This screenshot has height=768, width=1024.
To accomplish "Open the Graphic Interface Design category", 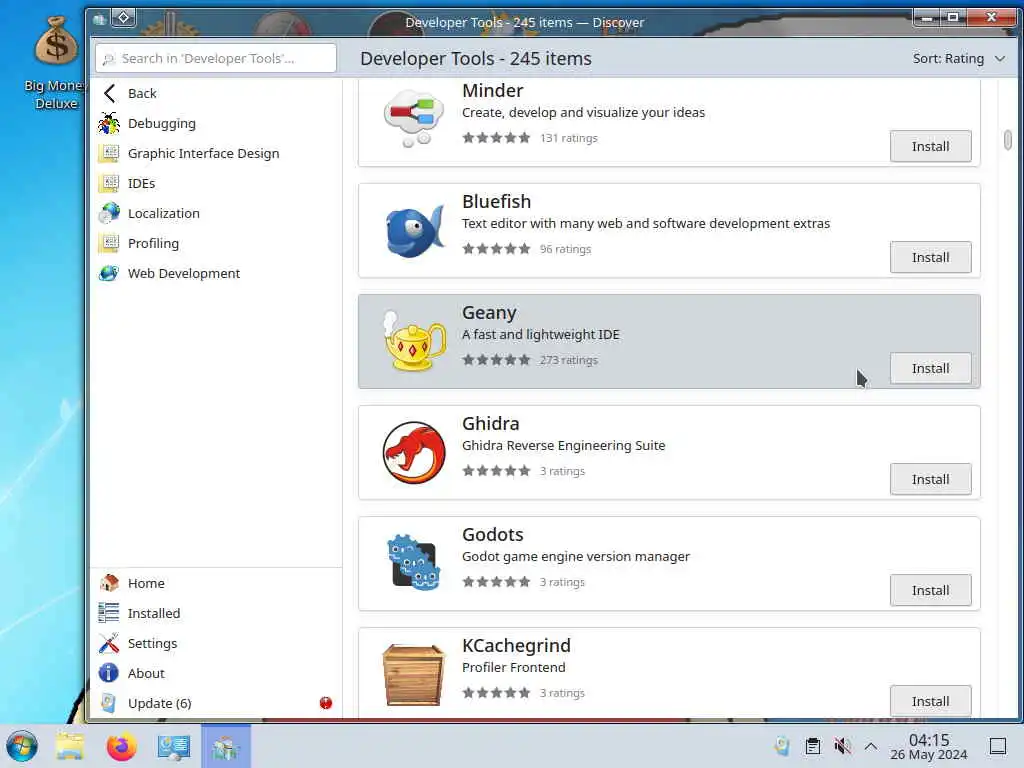I will (216, 153).
